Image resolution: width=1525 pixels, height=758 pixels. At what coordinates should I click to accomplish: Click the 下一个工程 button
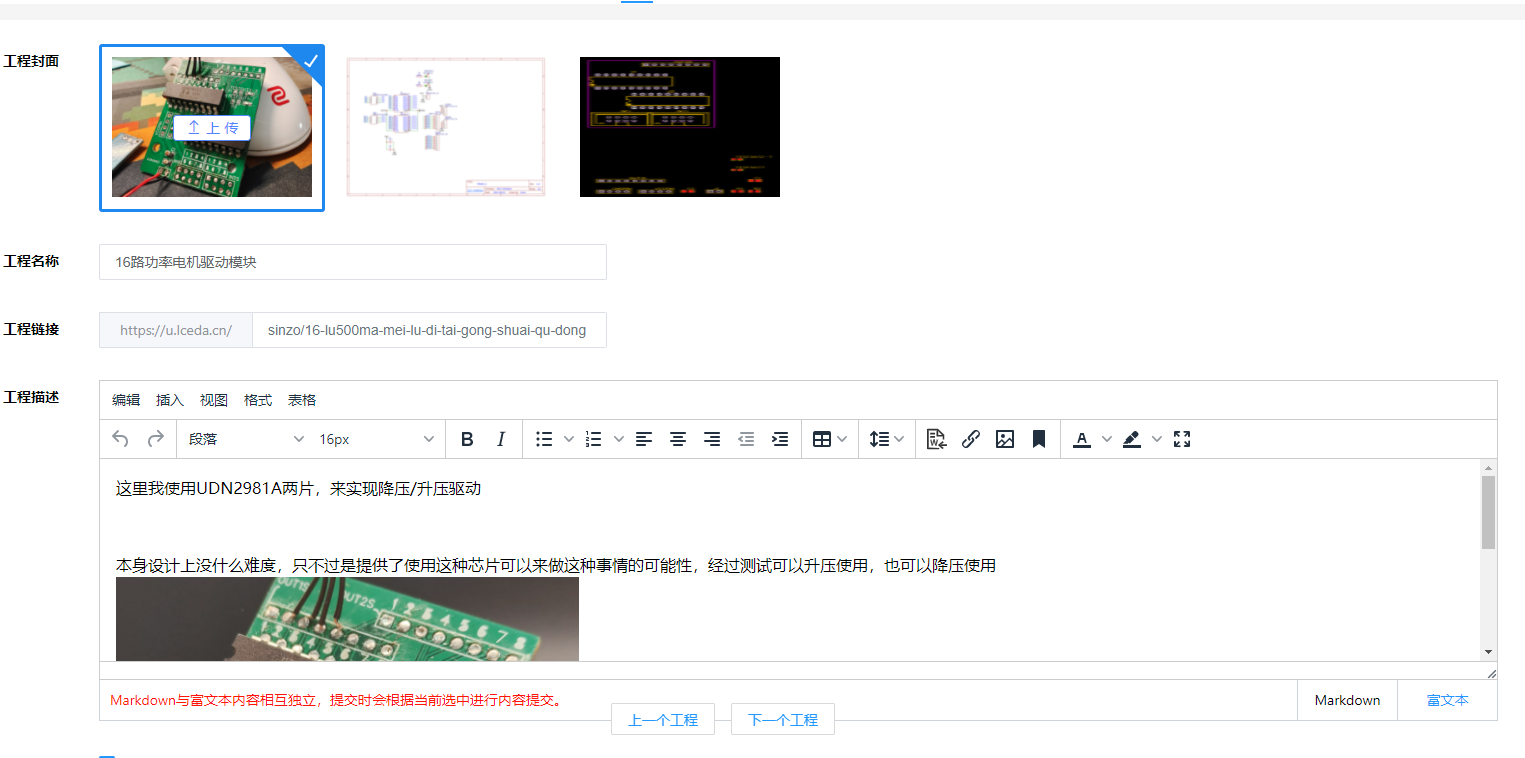pos(783,720)
